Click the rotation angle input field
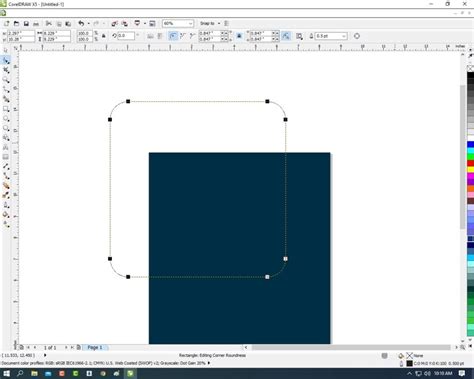474x379 pixels. [126, 36]
